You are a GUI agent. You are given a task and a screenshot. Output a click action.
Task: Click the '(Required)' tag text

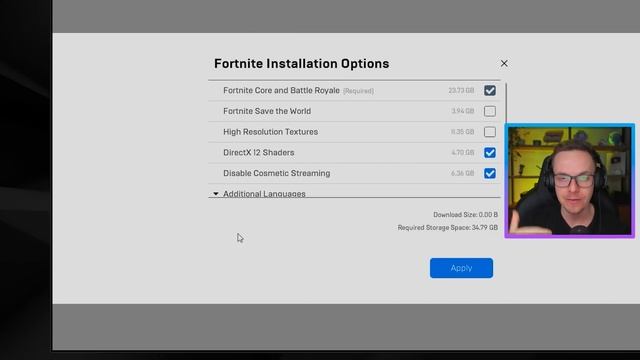coord(358,91)
